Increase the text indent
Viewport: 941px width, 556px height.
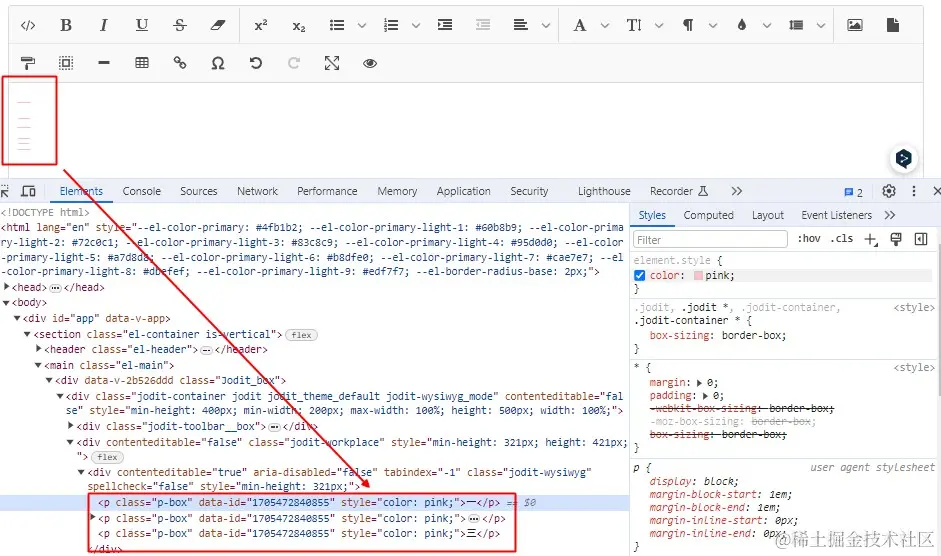point(445,25)
